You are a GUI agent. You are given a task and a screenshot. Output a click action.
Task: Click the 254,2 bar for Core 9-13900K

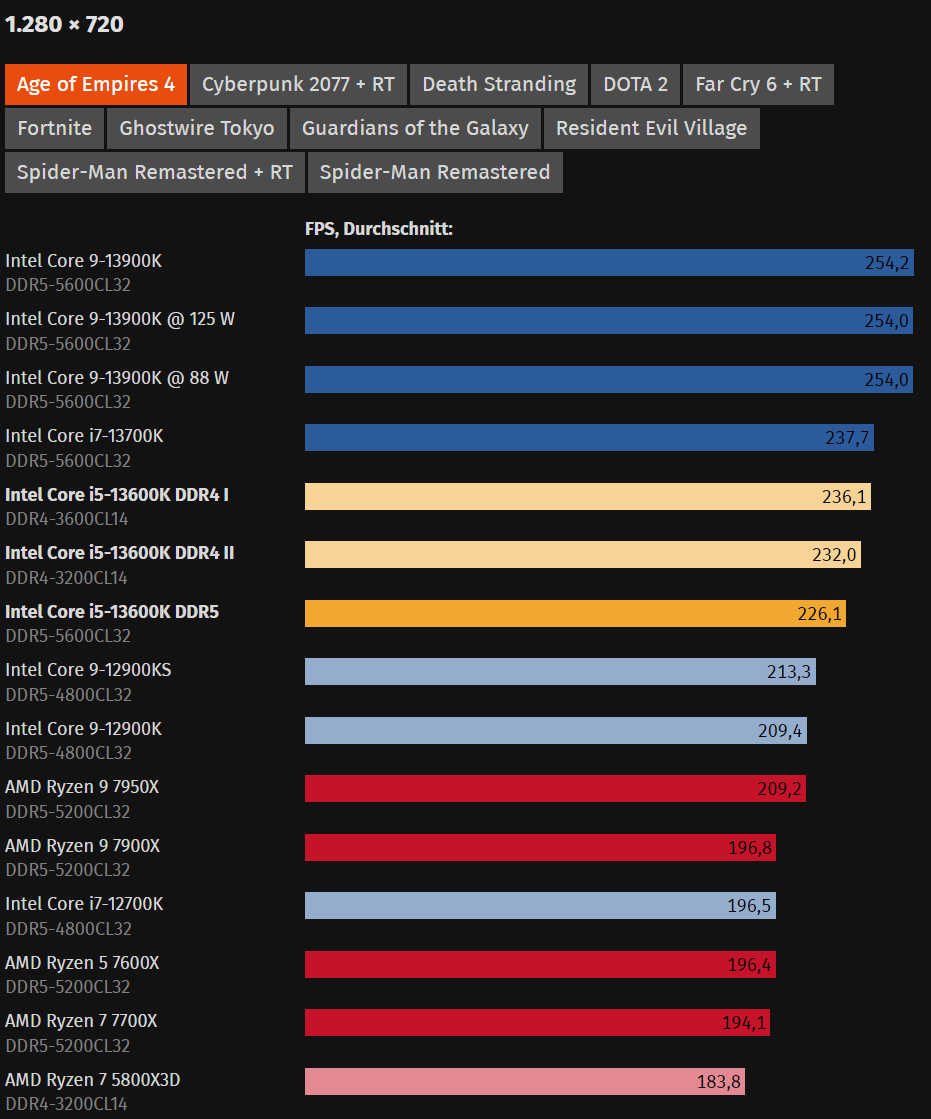coord(609,263)
